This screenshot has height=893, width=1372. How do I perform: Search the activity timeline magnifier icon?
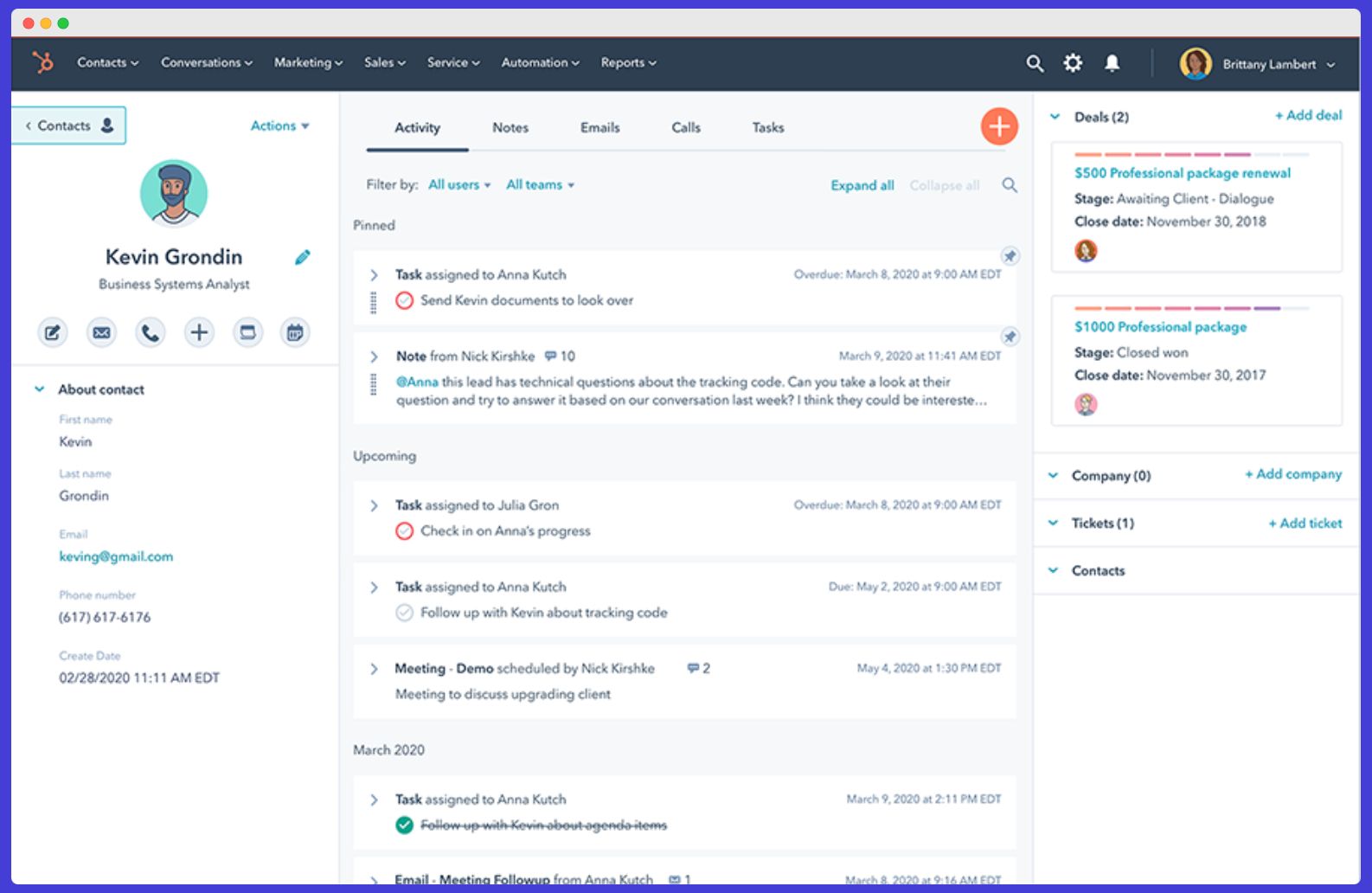click(x=1010, y=185)
